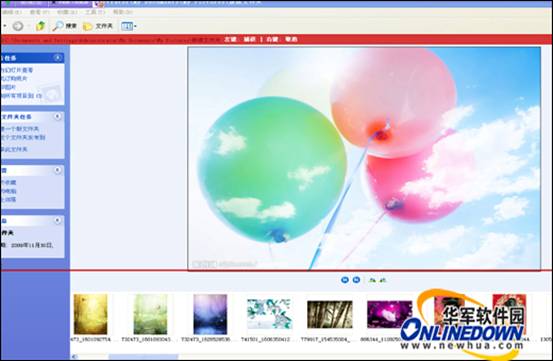Select the yellow forest thumbnail
This screenshot has height=361, width=553.
(x=90, y=314)
